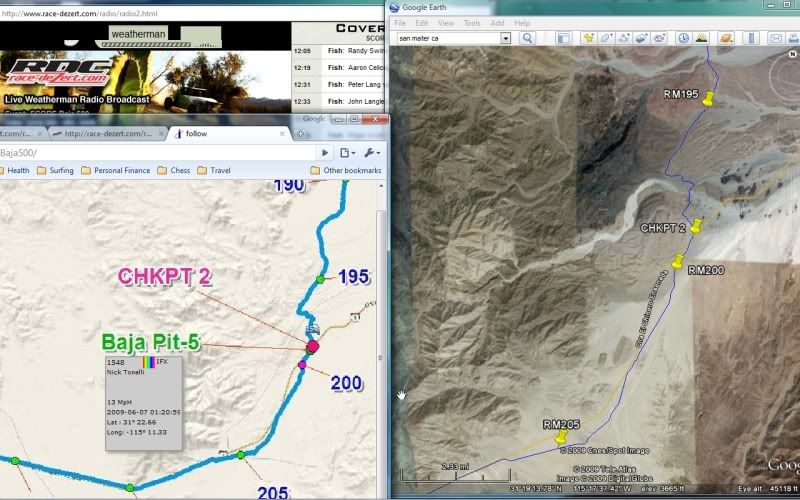Screen dimensions: 800x500
Task: Open the Surfing bookmarks folder
Action: click(x=55, y=170)
